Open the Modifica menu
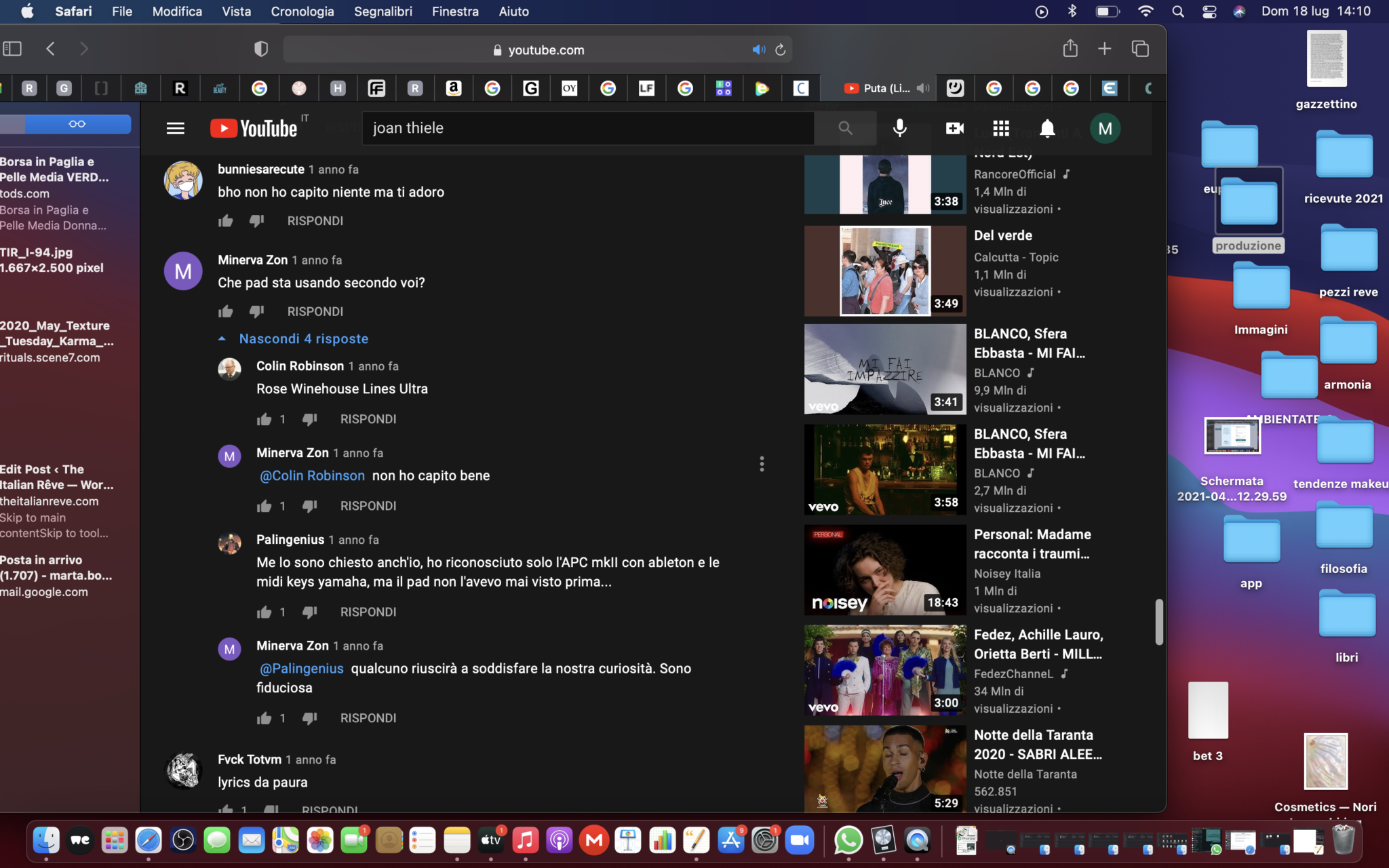Image resolution: width=1389 pixels, height=868 pixels. [177, 12]
